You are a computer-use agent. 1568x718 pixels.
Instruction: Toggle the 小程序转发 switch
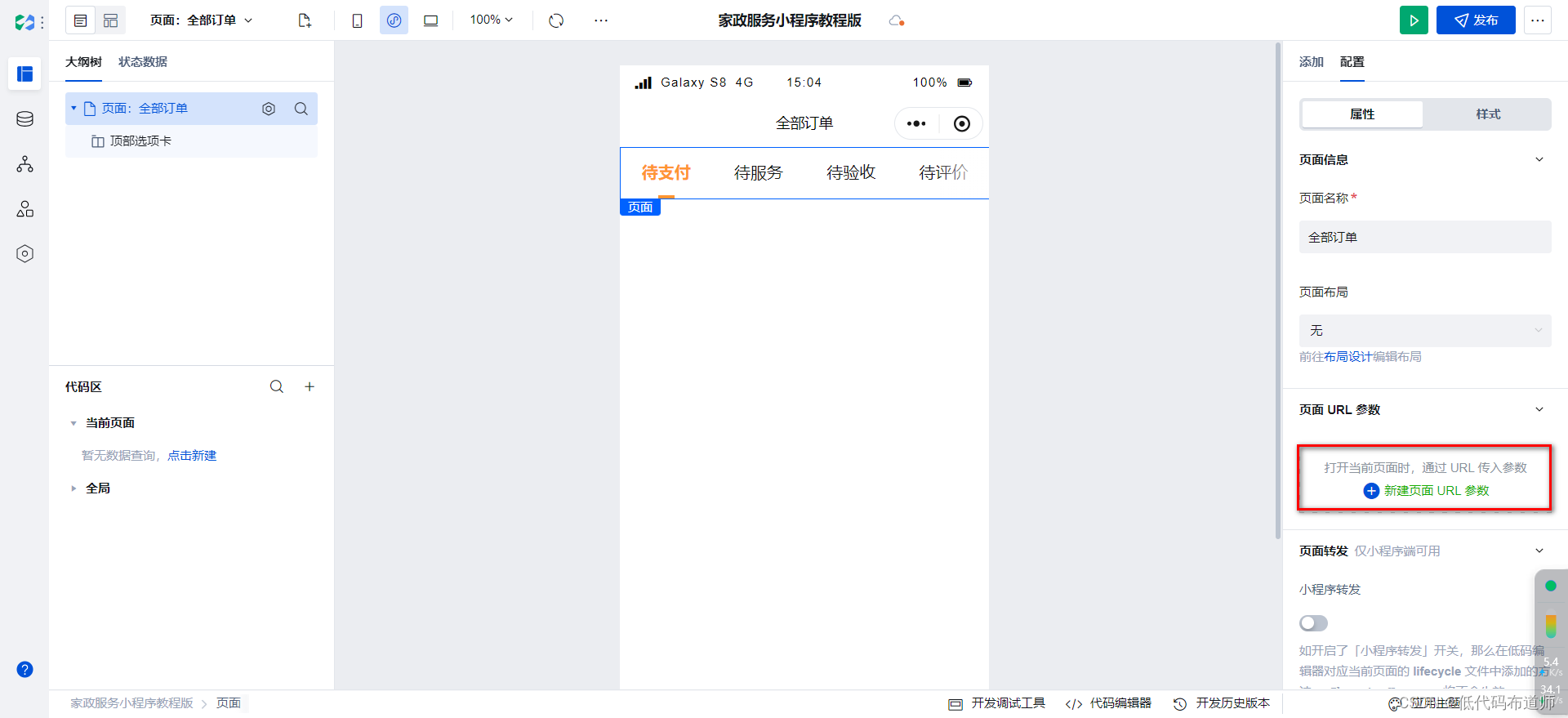point(1313,623)
